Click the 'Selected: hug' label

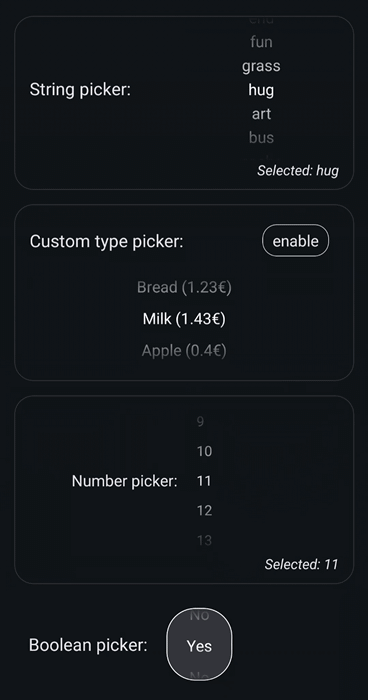[x=298, y=171]
